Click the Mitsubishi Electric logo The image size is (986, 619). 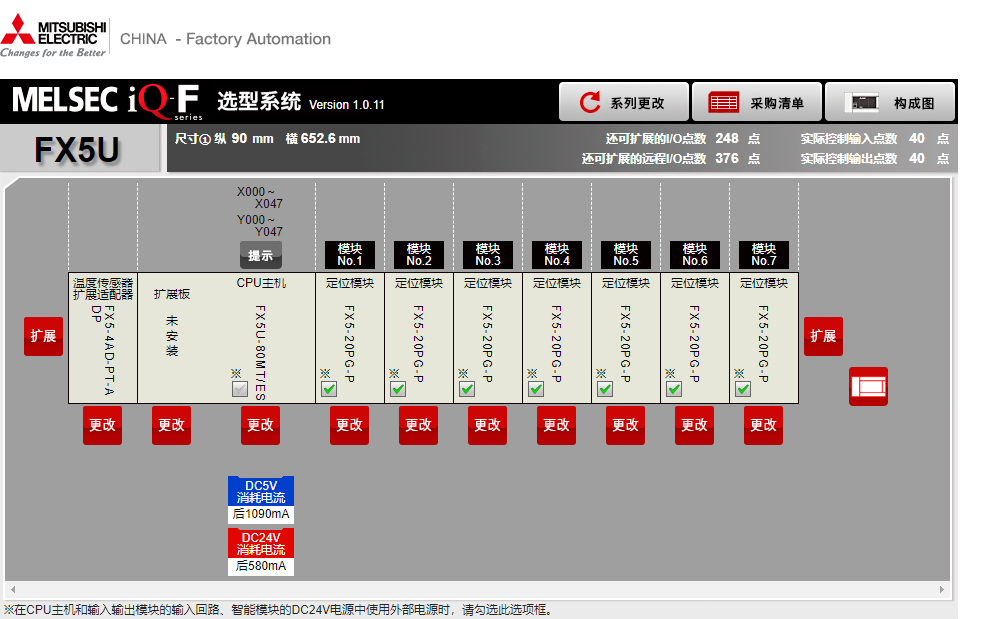(54, 38)
